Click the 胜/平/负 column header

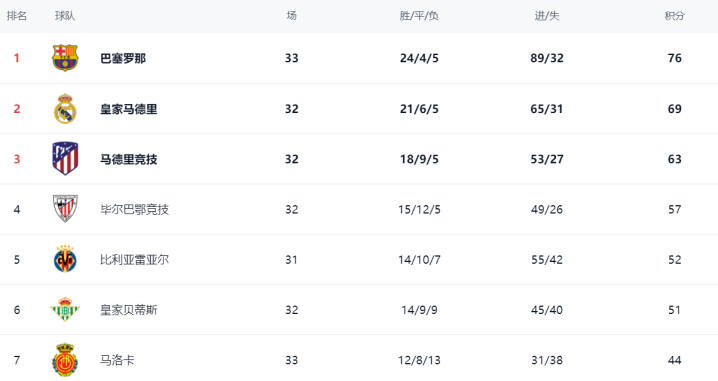tap(419, 16)
